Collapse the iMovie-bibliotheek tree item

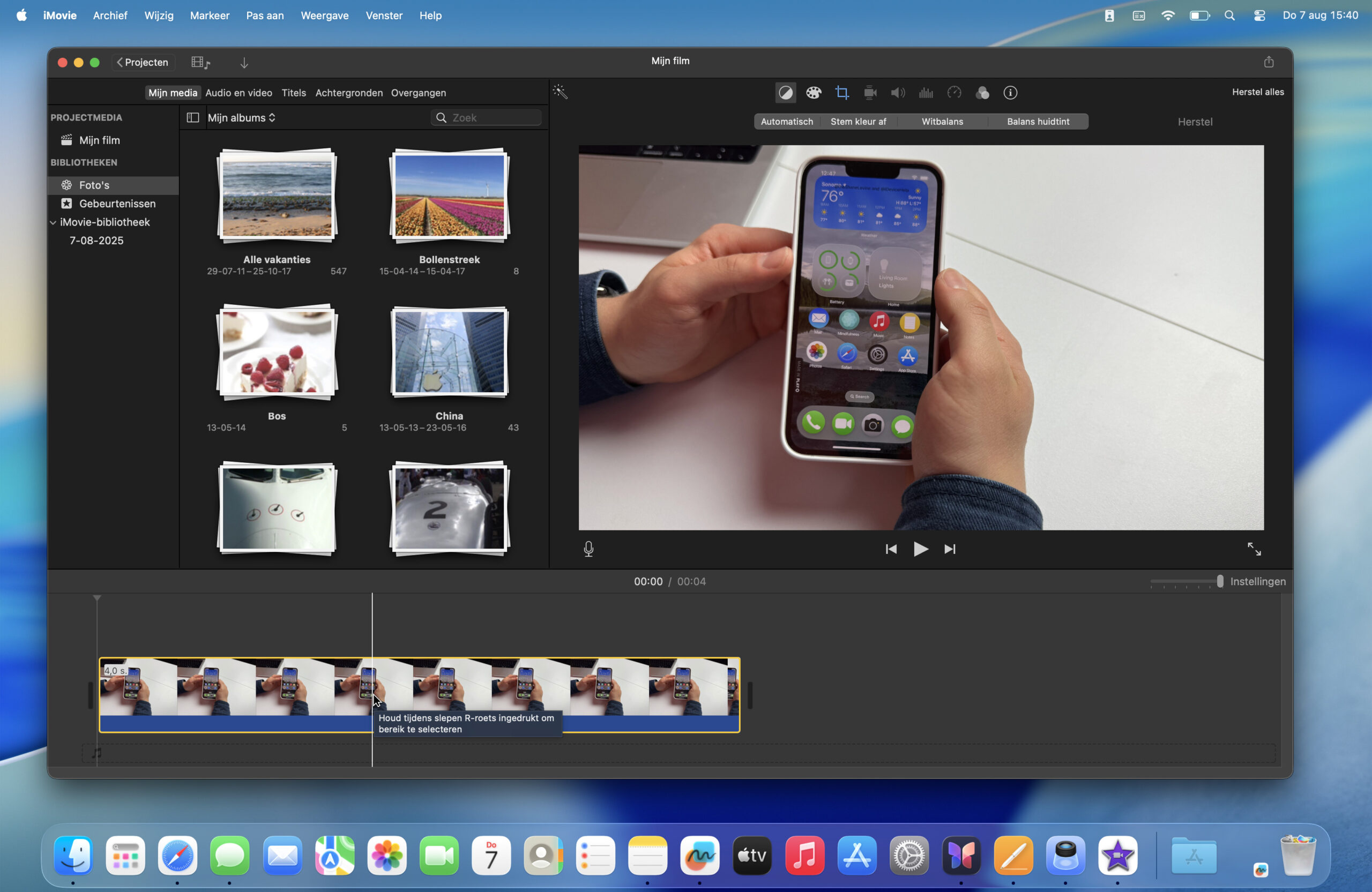tap(53, 222)
